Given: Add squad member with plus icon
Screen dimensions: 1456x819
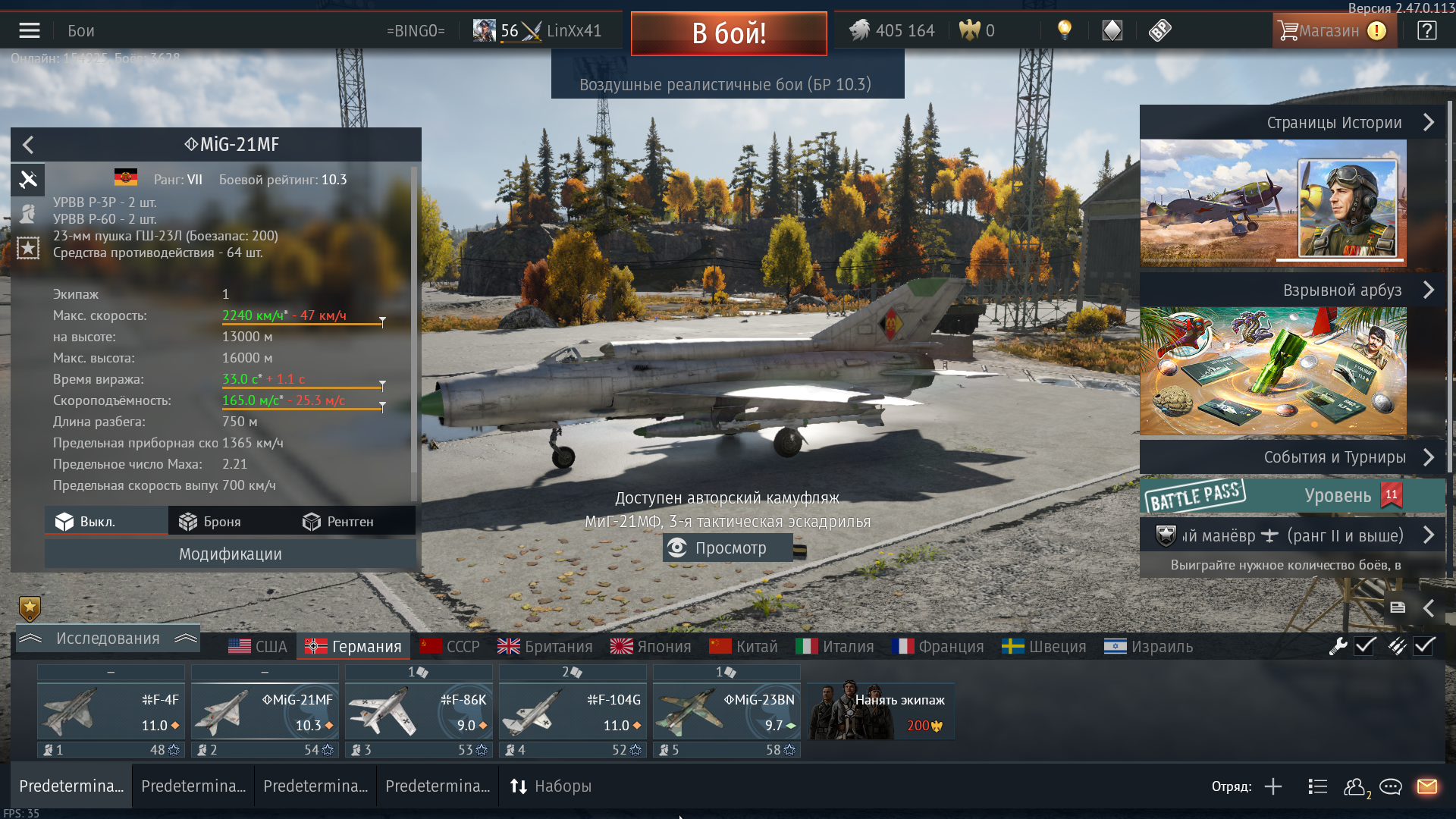Looking at the screenshot, I should pyautogui.click(x=1273, y=786).
